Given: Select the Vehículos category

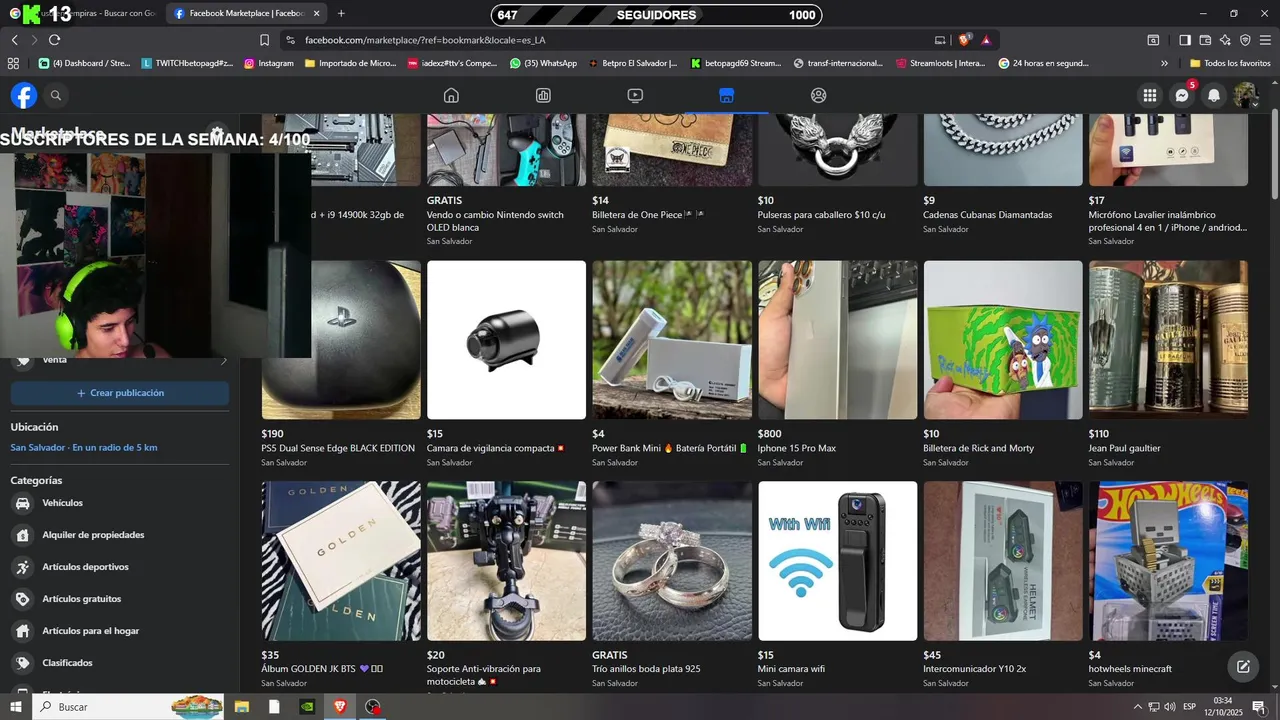Looking at the screenshot, I should tap(120, 503).
